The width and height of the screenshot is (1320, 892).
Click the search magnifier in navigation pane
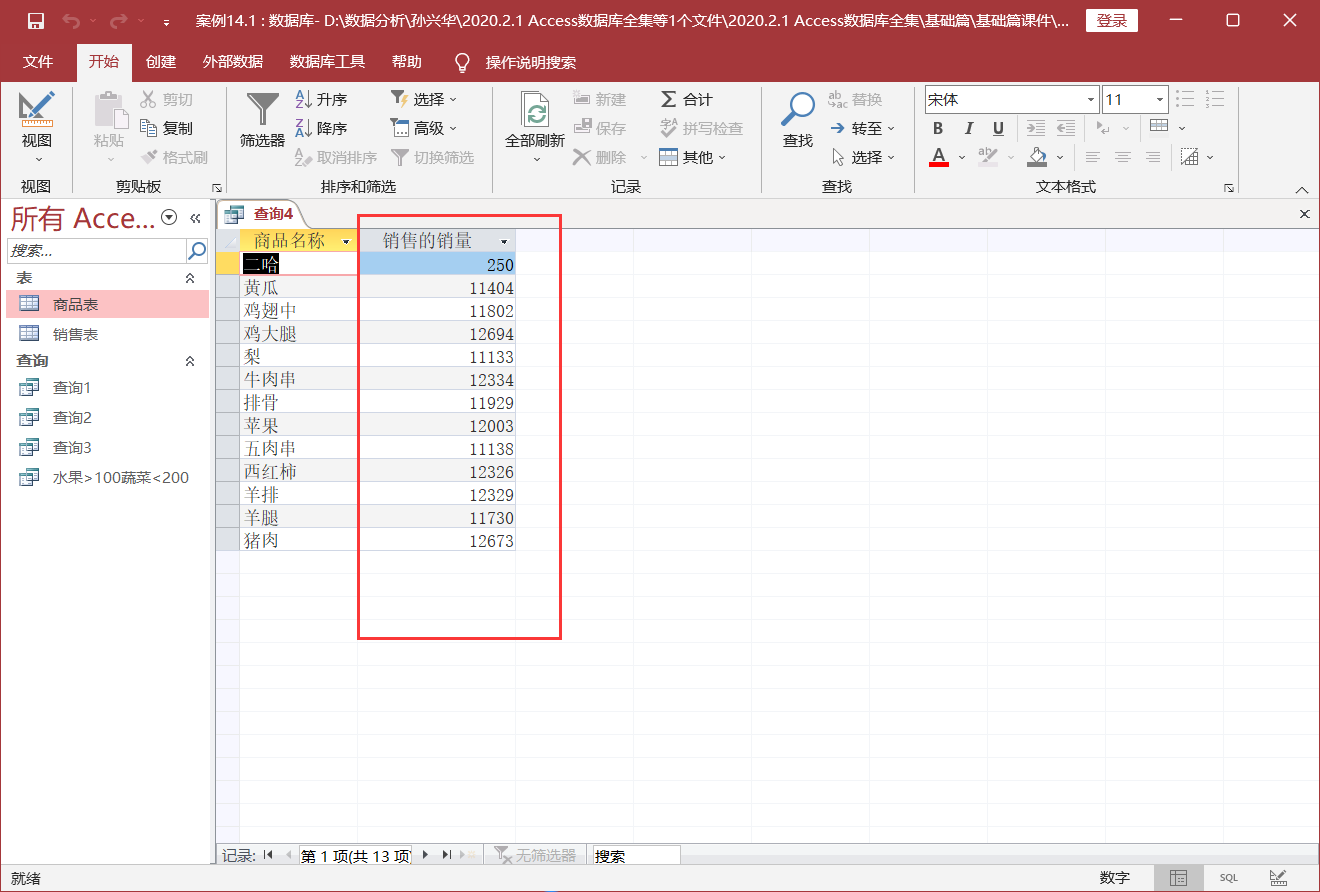click(x=198, y=250)
